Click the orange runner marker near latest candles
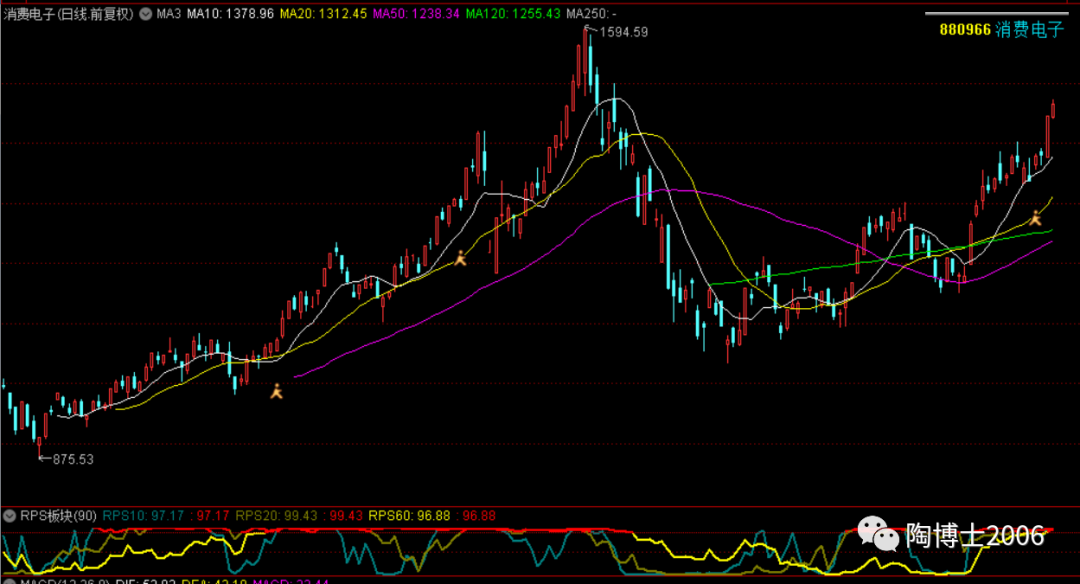The image size is (1080, 584). pyautogui.click(x=1035, y=218)
